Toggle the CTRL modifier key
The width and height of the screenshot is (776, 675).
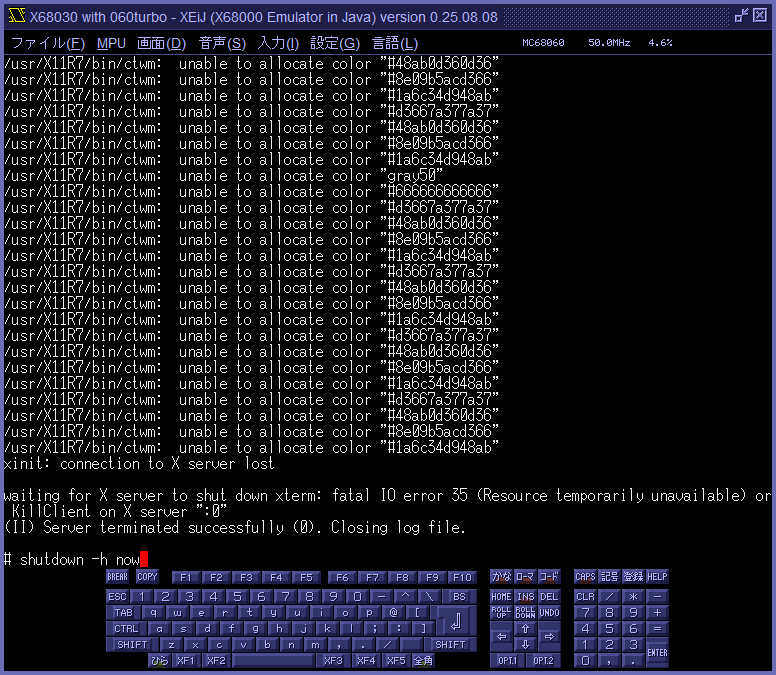click(x=126, y=628)
